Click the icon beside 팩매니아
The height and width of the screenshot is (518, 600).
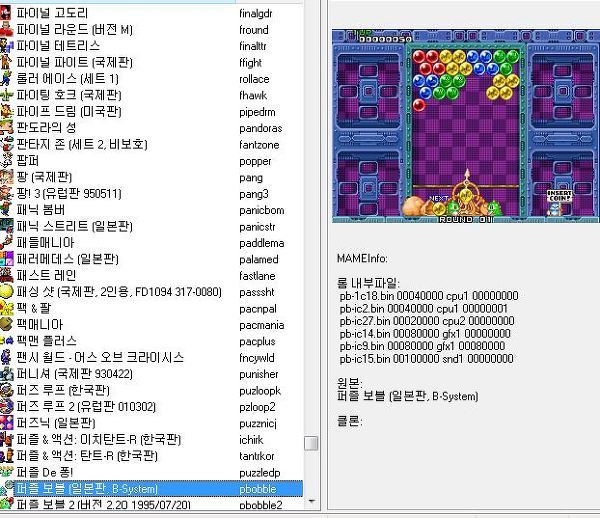6,324
